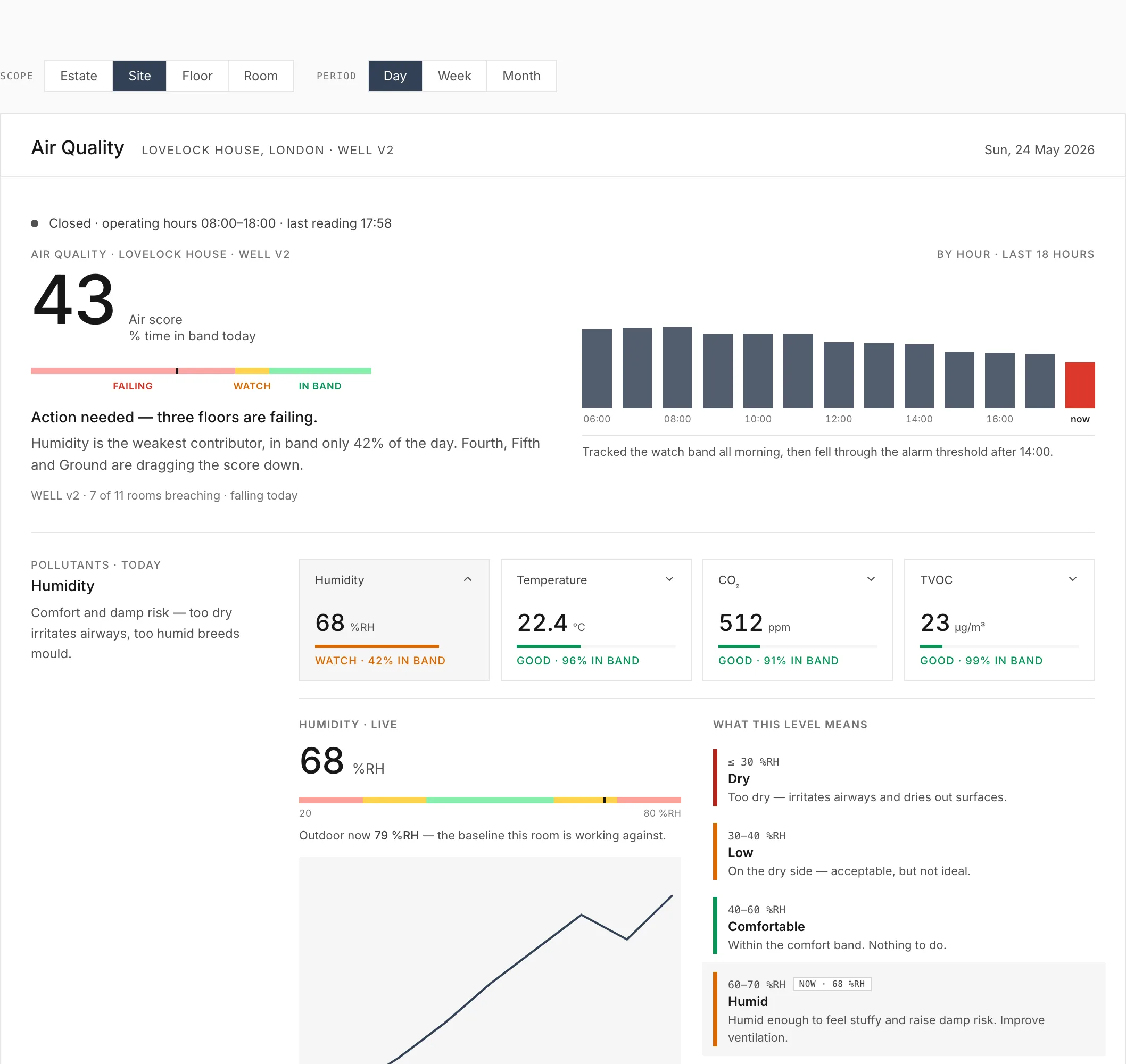Viewport: 1126px width, 1064px height.
Task: Click 'Closed · operating hours 08:00–18:00' status text
Action: [162, 223]
